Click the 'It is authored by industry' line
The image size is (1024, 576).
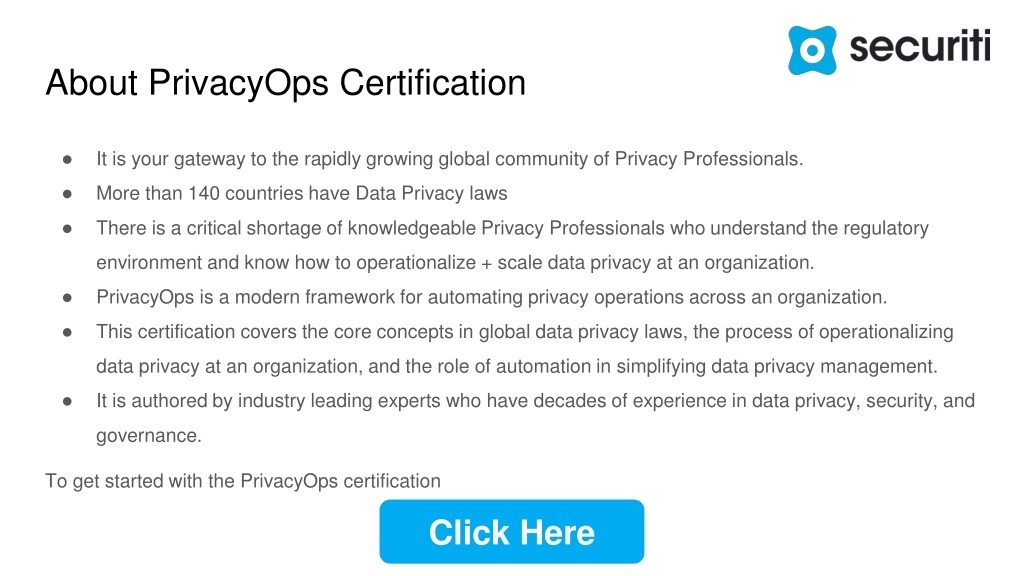(536, 402)
